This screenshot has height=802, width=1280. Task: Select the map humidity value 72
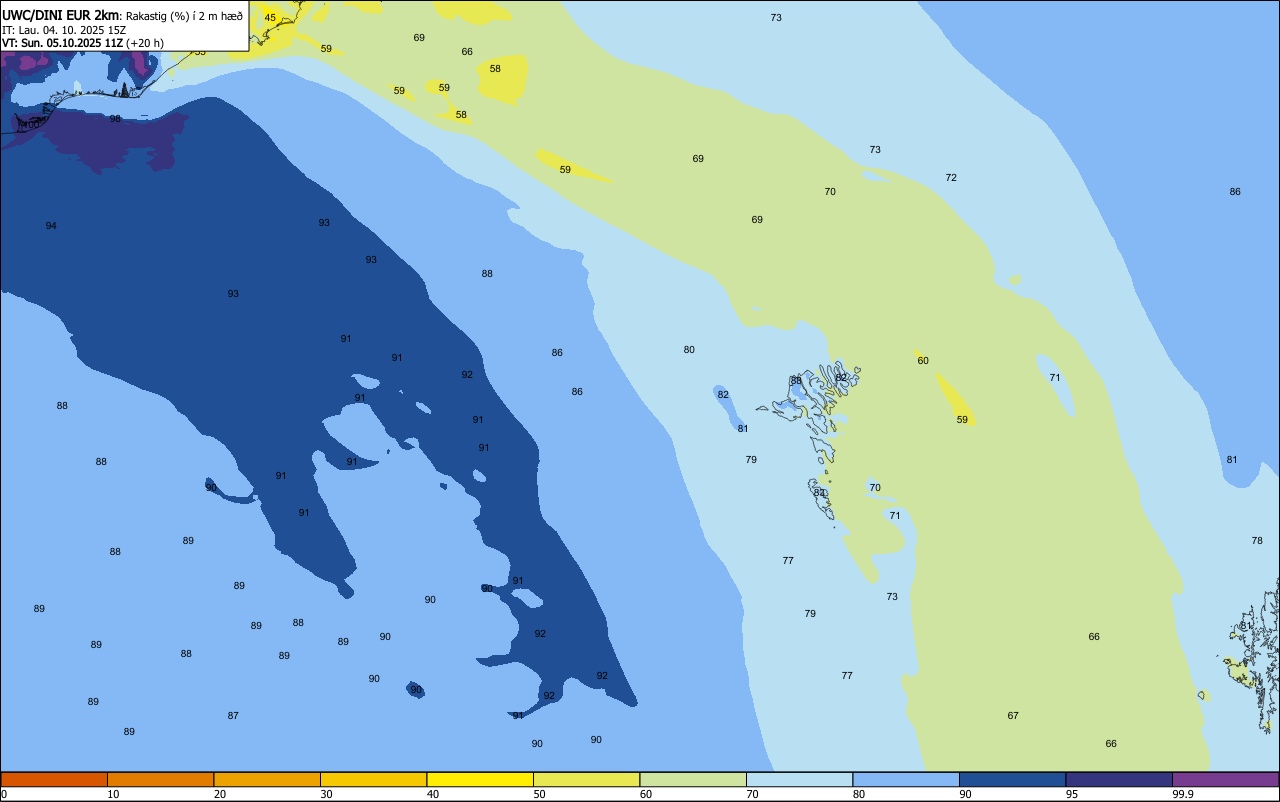[951, 178]
